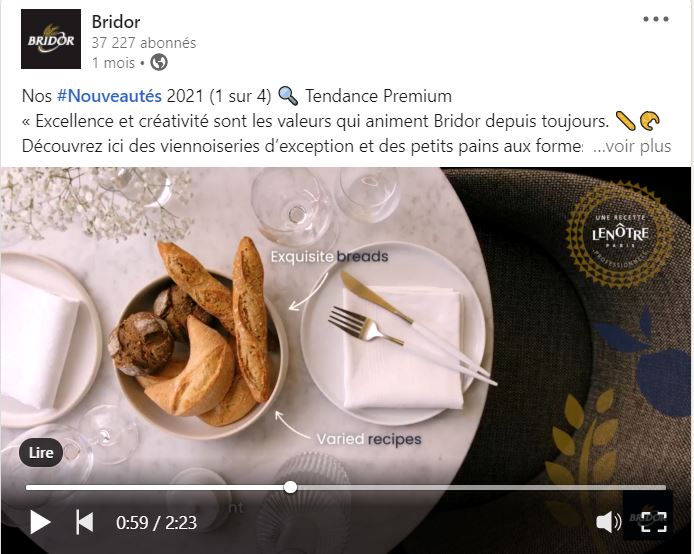Click the Bridor logo avatar
The width and height of the screenshot is (694, 554).
(x=51, y=39)
